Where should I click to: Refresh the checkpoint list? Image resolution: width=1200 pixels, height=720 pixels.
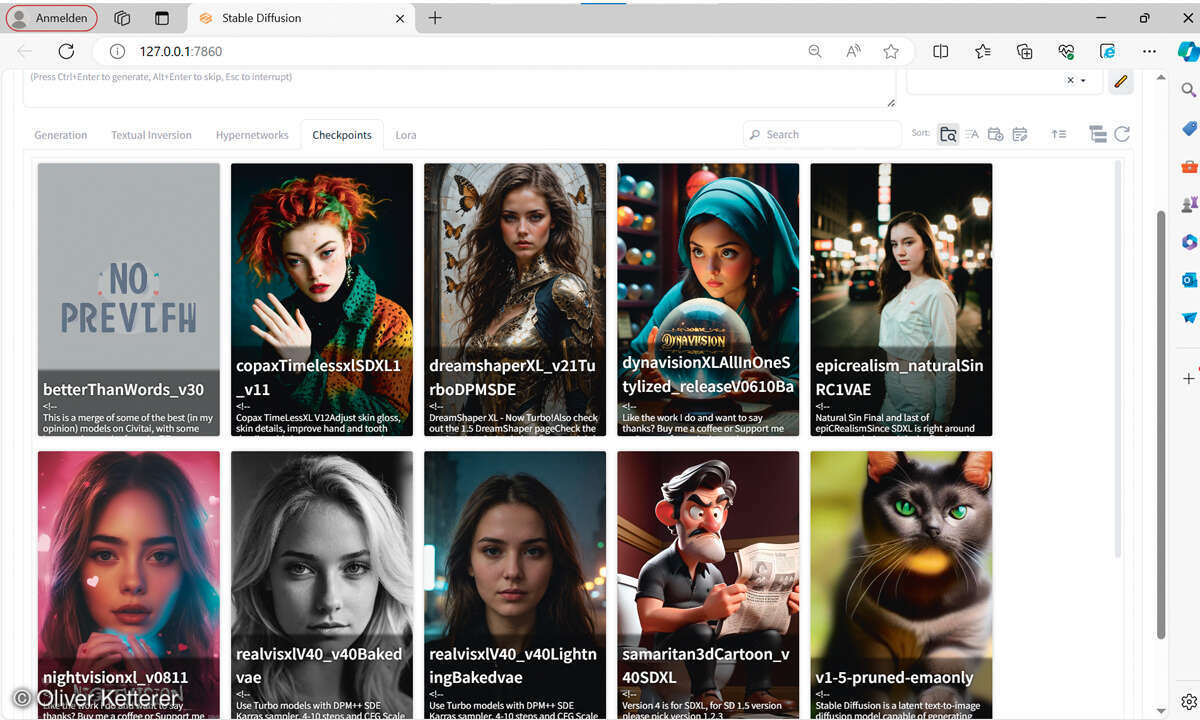point(1122,134)
